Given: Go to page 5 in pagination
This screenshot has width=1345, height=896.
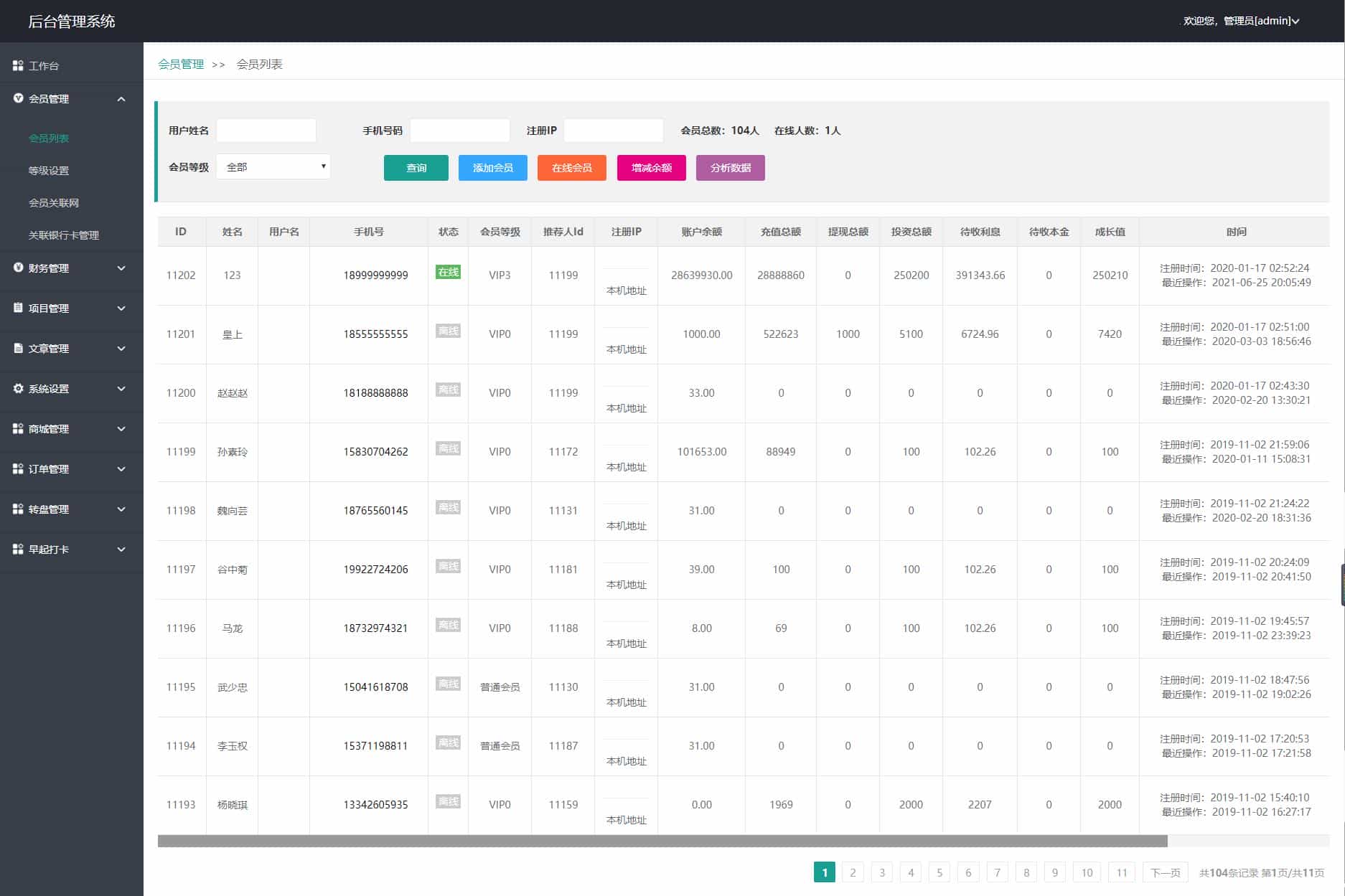Looking at the screenshot, I should point(939,872).
